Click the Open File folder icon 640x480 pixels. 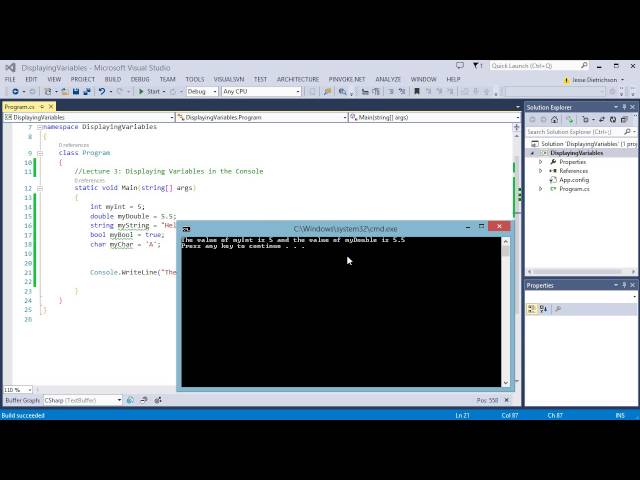tap(65, 91)
